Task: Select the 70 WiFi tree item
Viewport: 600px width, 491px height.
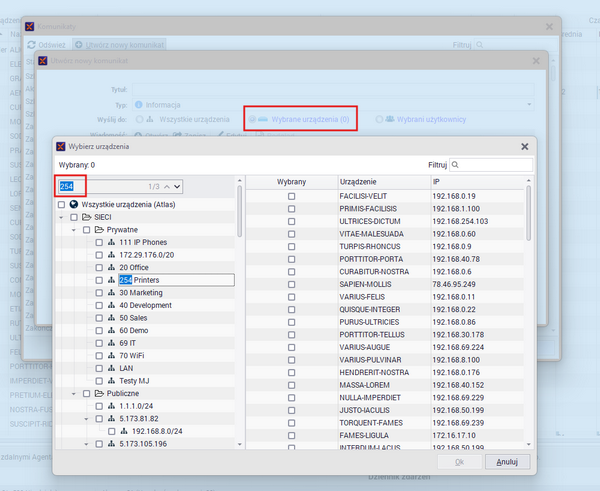Action: pyautogui.click(x=132, y=356)
